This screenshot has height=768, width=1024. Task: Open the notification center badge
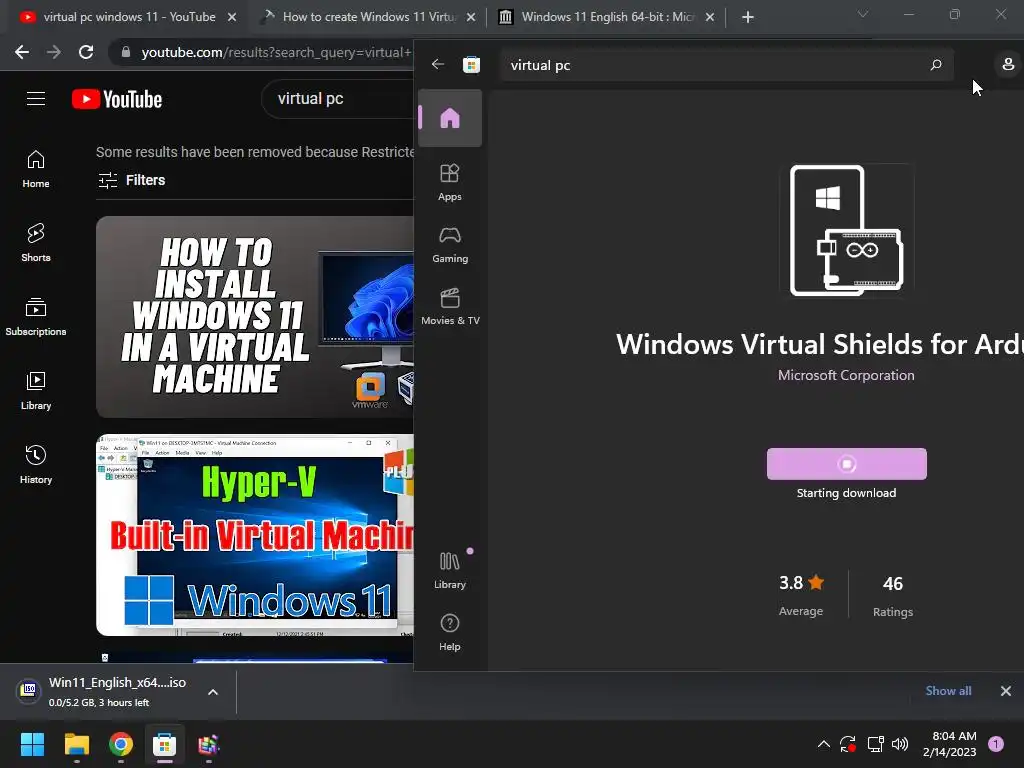[996, 744]
